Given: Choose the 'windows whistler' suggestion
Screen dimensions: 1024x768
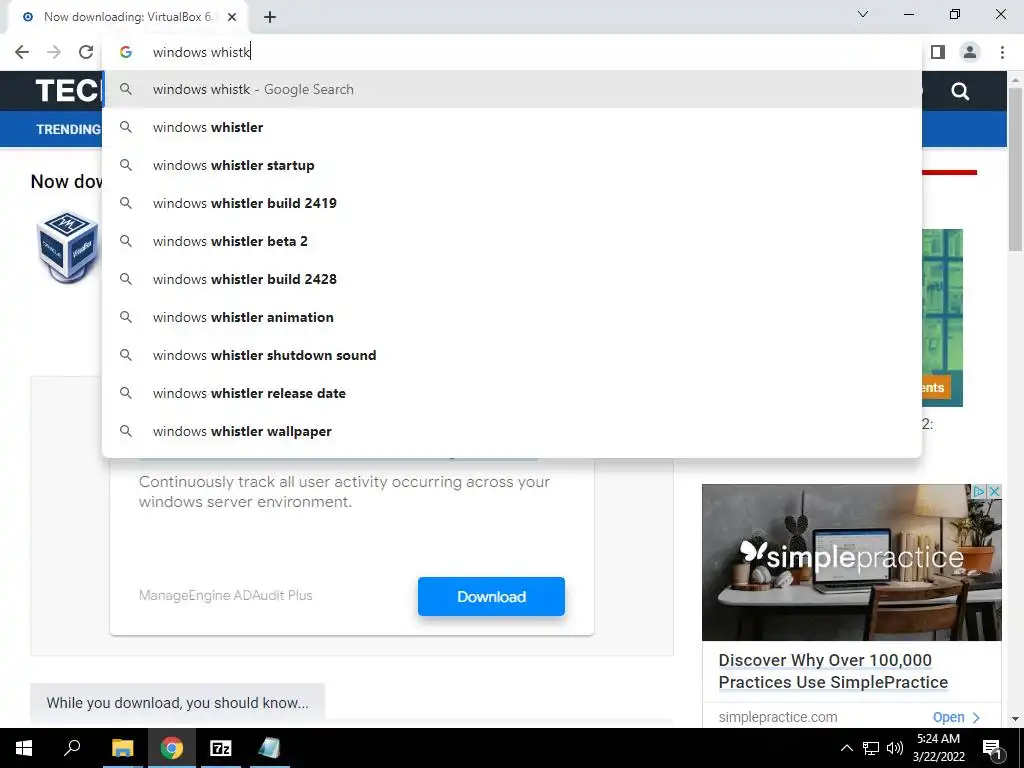Looking at the screenshot, I should pyautogui.click(x=512, y=127).
